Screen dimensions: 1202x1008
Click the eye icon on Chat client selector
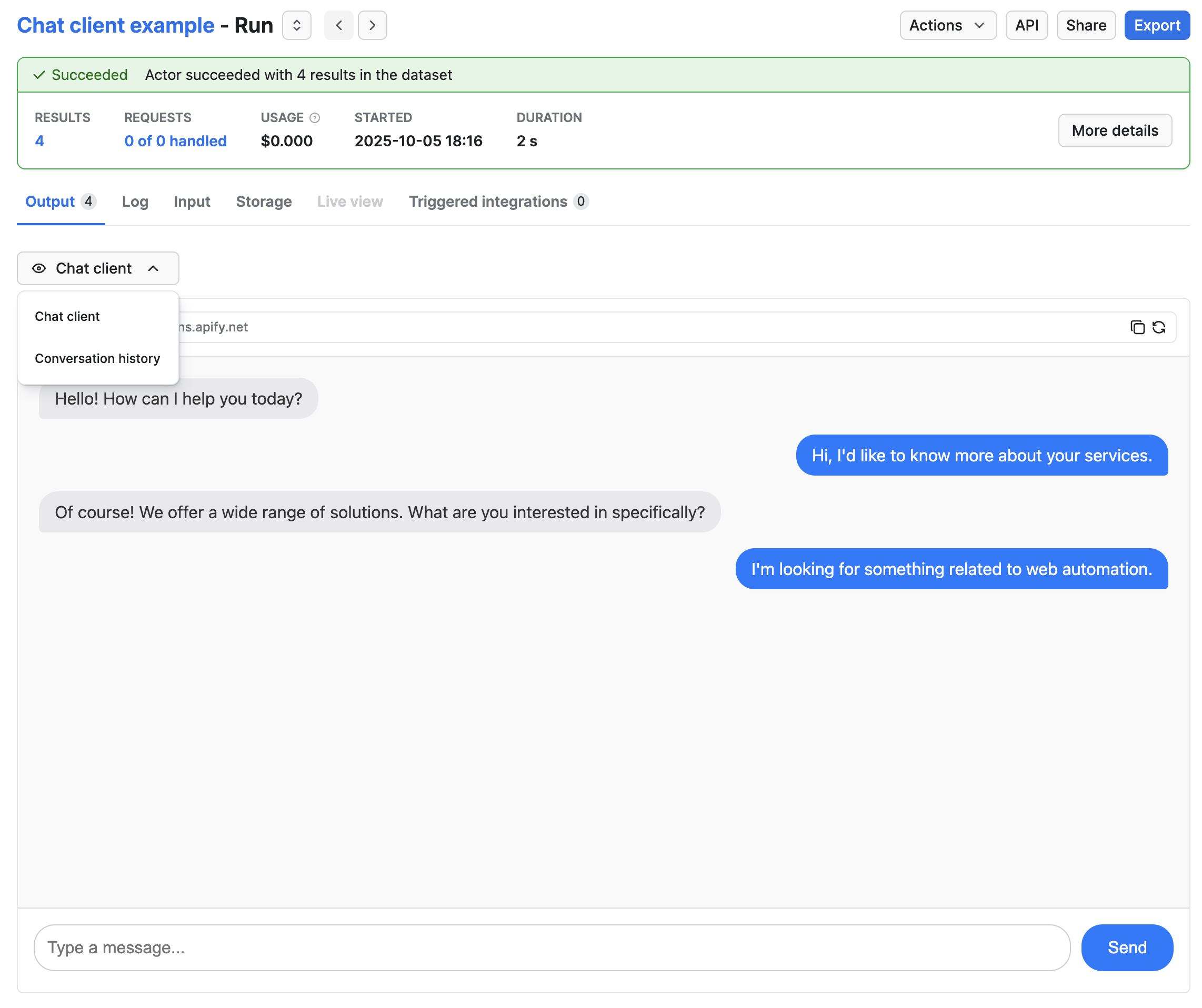(38, 268)
